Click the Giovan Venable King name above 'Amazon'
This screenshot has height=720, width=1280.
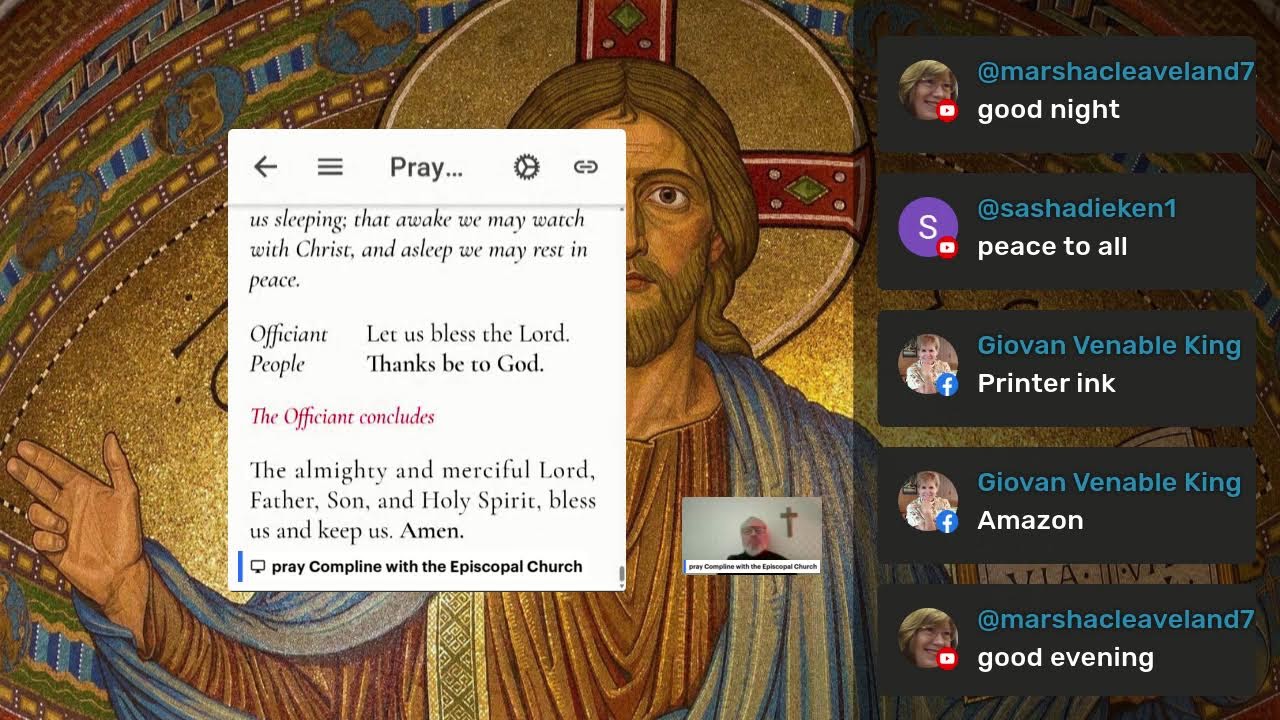(1109, 482)
